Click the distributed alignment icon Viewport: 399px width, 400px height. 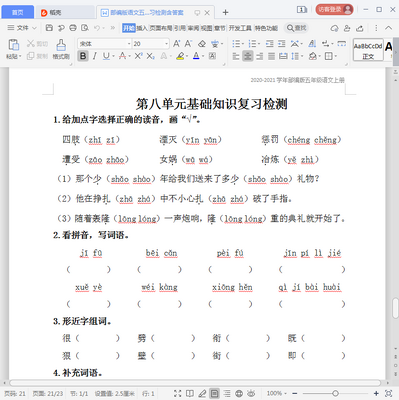(x=283, y=56)
